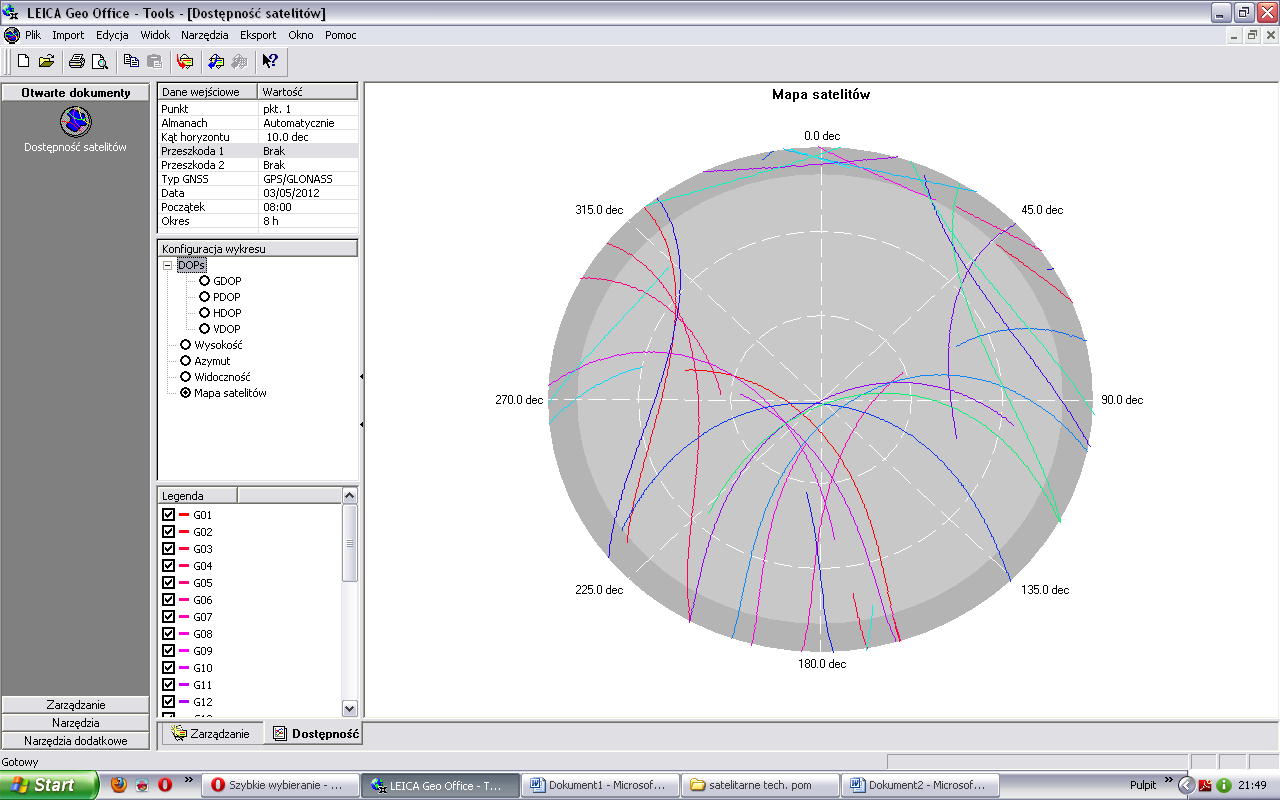1280x800 pixels.
Task: Uncheck the G12 satellite checkbox
Action: pos(168,702)
